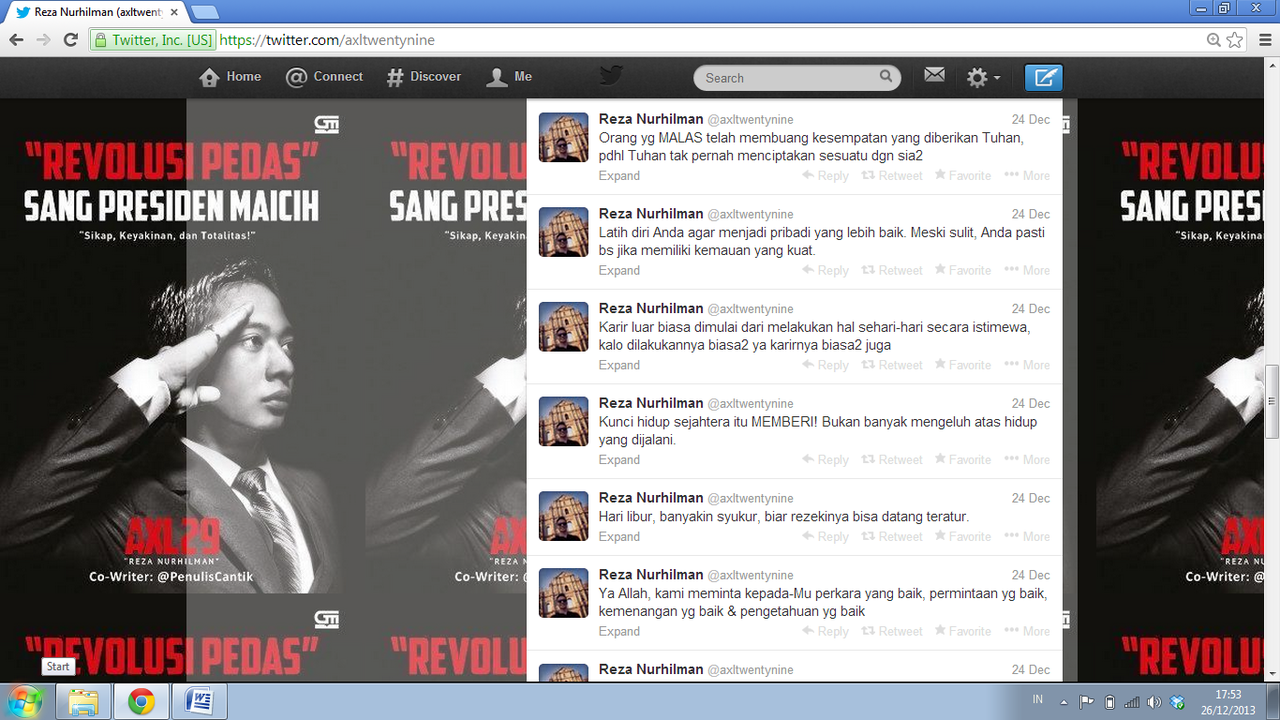1280x720 pixels.
Task: Open avatar on the 'Orang yg MALAS' tweet
Action: point(564,137)
